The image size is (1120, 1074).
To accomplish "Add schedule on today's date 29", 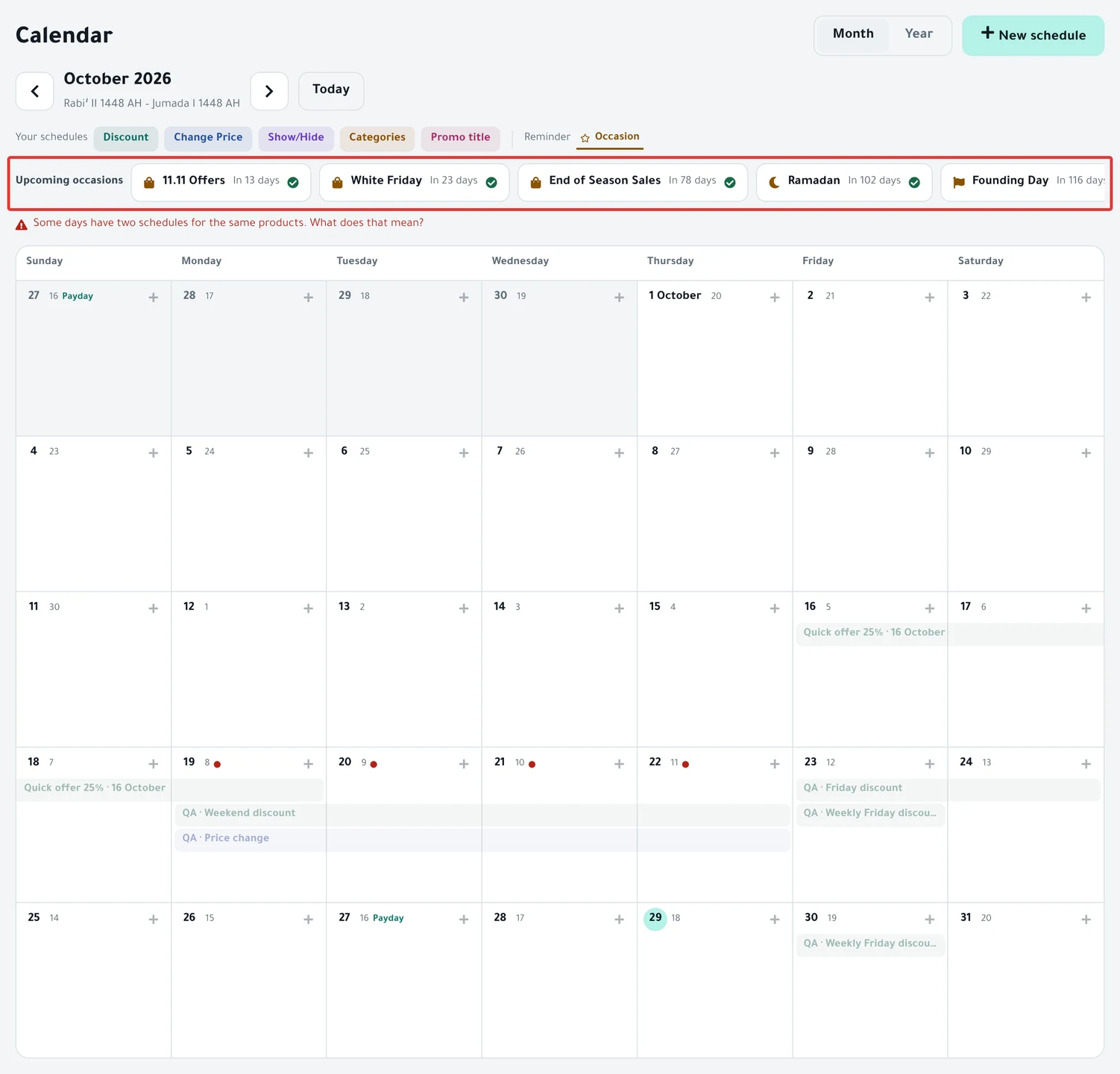I will 774,920.
